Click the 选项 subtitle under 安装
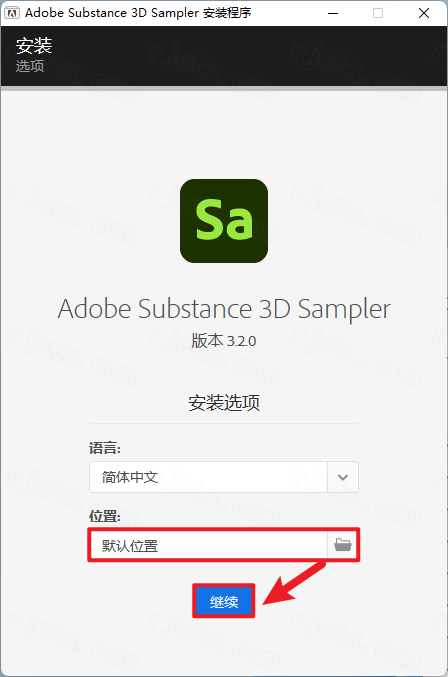The height and width of the screenshot is (677, 448). pos(30,66)
